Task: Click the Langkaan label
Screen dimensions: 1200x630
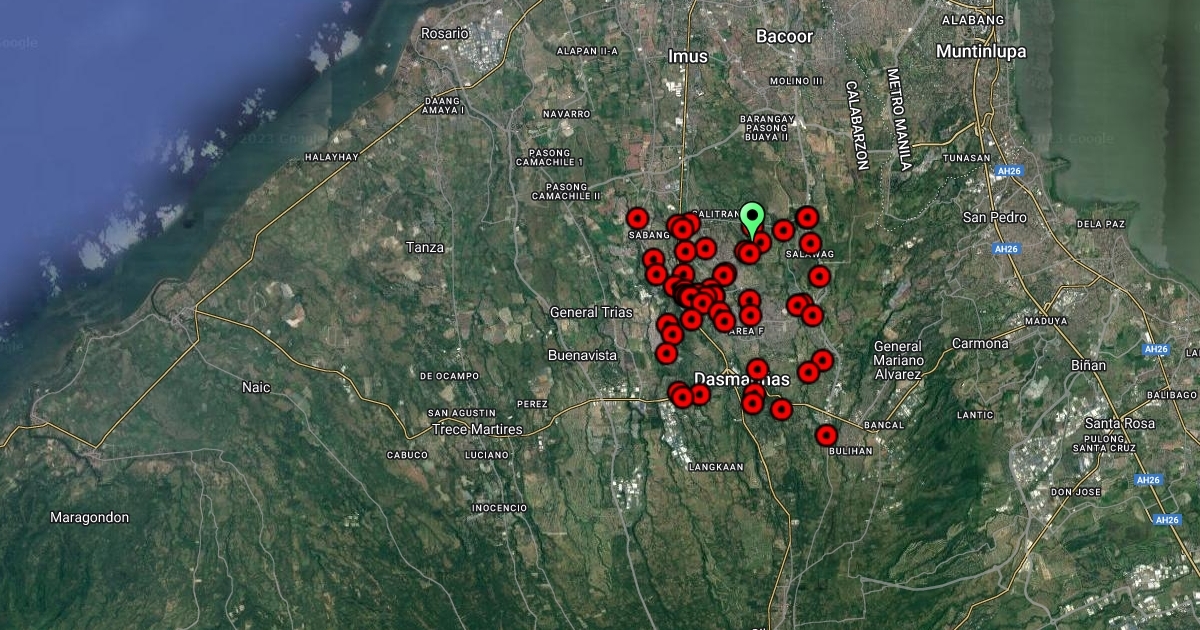Action: click(717, 467)
